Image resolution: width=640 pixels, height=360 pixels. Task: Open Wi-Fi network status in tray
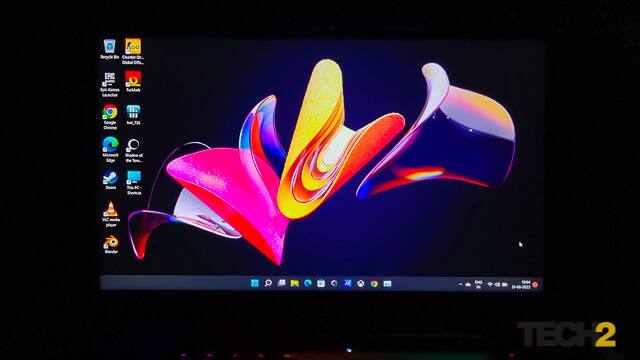coord(490,284)
